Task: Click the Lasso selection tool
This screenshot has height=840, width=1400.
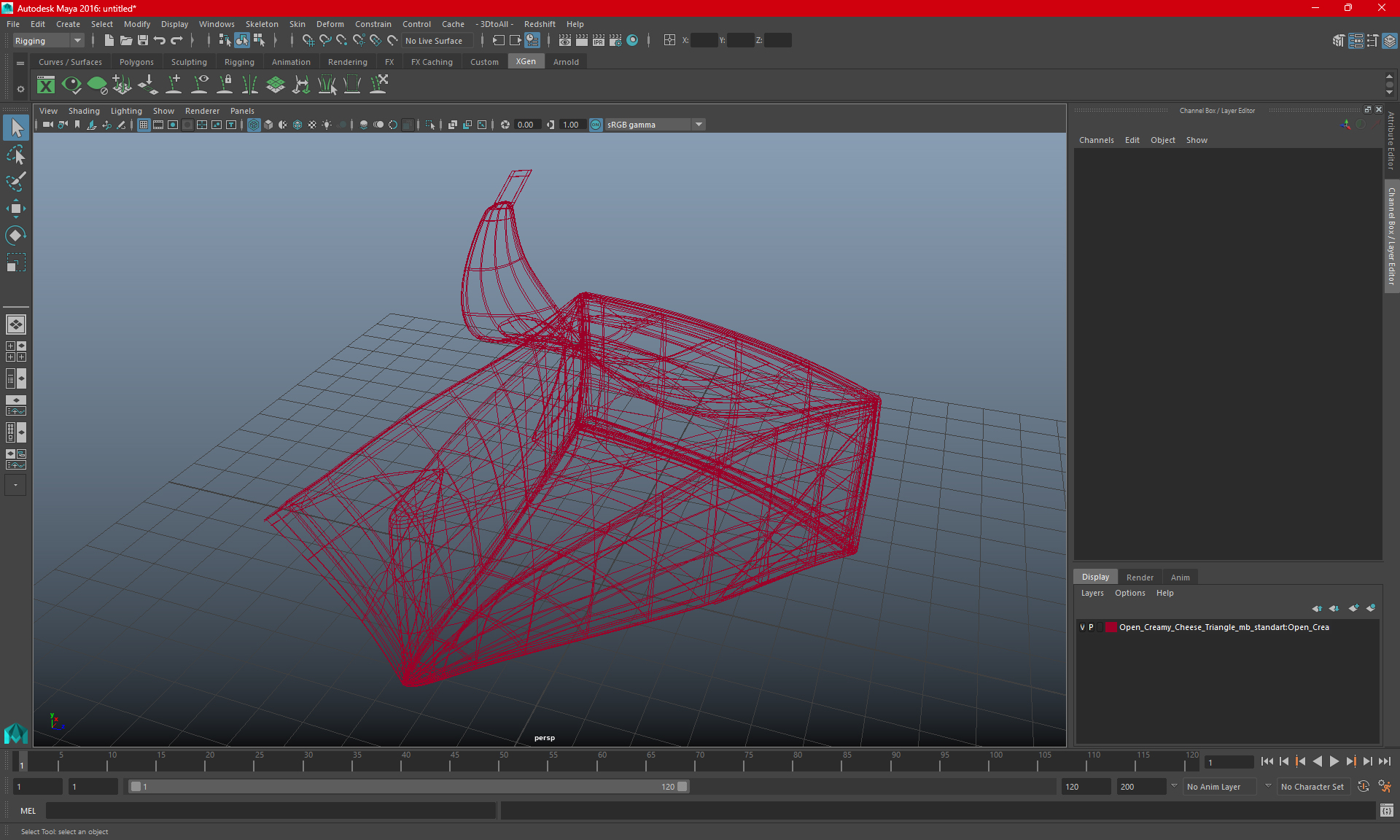Action: pyautogui.click(x=15, y=155)
